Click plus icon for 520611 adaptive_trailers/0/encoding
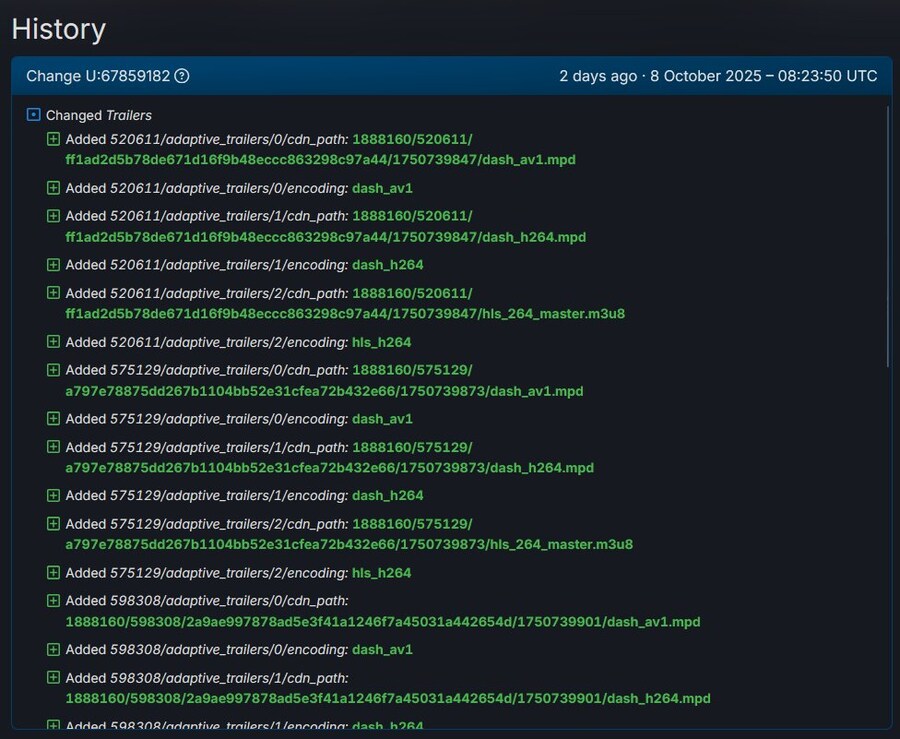 (54, 187)
